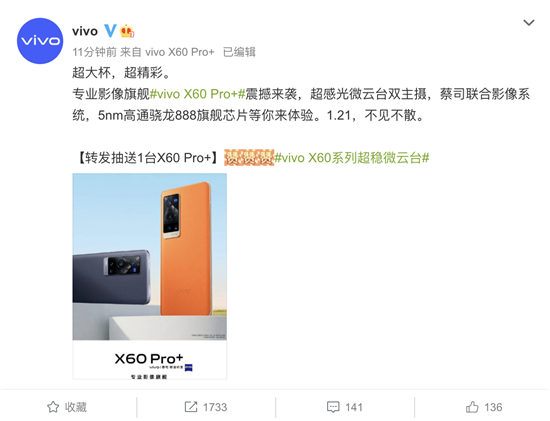
Task: Open the vivo round profile avatar
Action: (40, 41)
